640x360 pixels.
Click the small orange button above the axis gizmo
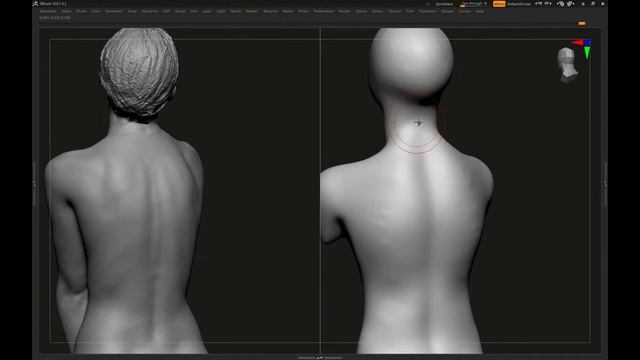582,23
